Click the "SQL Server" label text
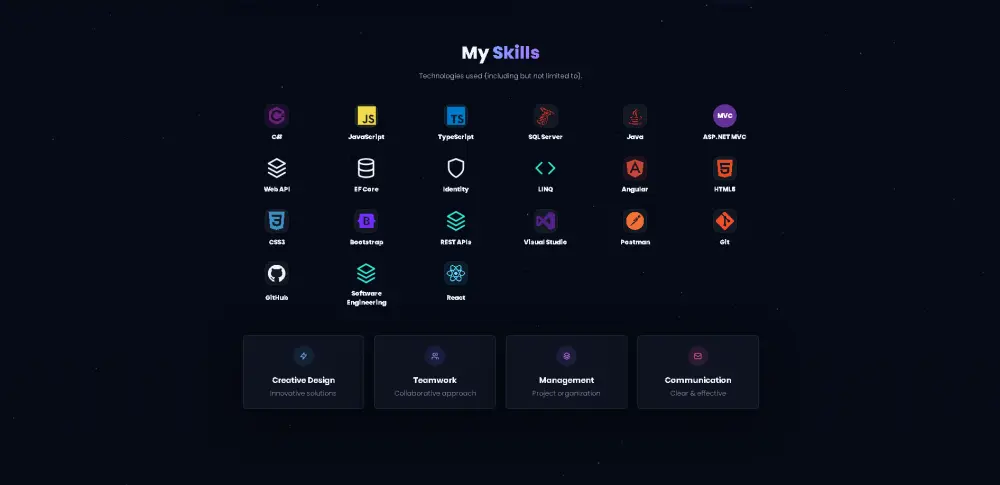1000x485 pixels. click(545, 137)
